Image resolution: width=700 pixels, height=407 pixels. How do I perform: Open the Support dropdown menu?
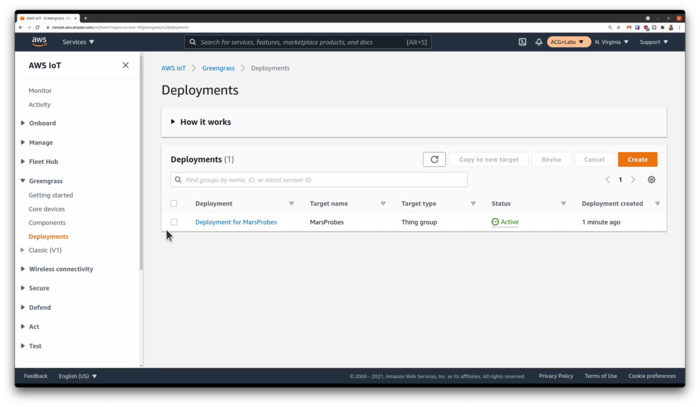(654, 42)
